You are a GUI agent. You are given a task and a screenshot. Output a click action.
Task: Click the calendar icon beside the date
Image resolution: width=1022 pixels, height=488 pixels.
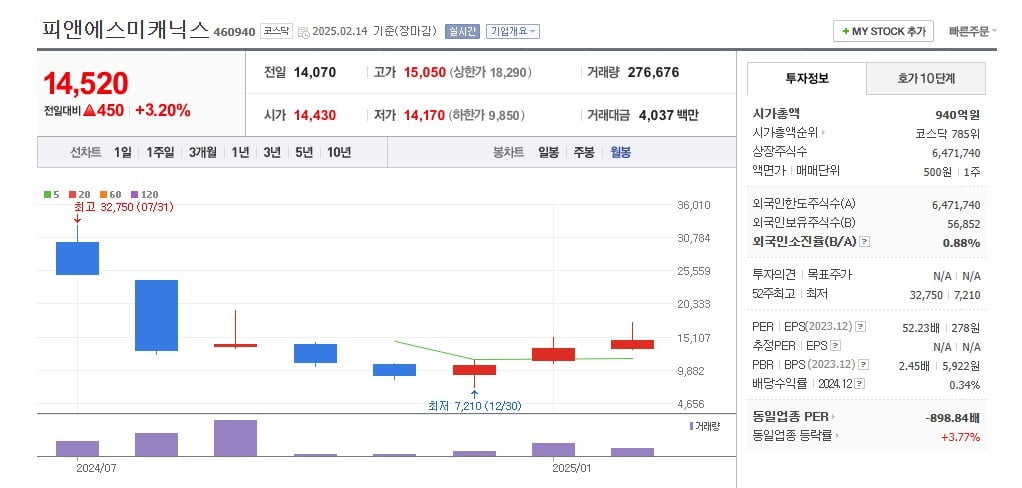(x=303, y=32)
